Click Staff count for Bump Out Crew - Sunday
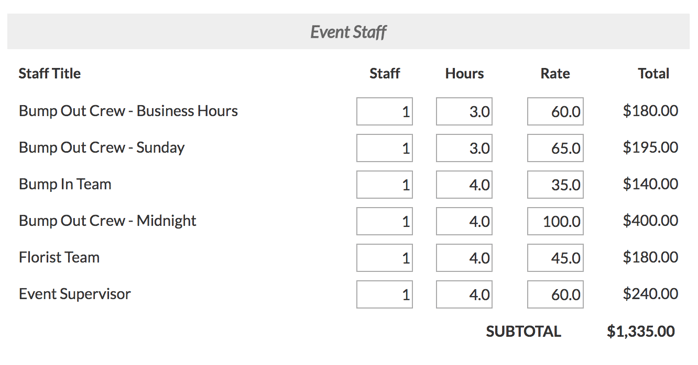This screenshot has width=698, height=365. [385, 148]
